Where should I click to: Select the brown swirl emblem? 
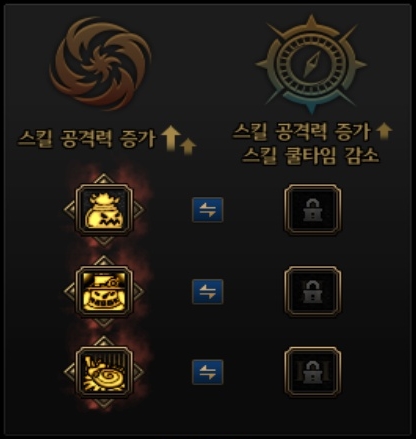click(100, 64)
